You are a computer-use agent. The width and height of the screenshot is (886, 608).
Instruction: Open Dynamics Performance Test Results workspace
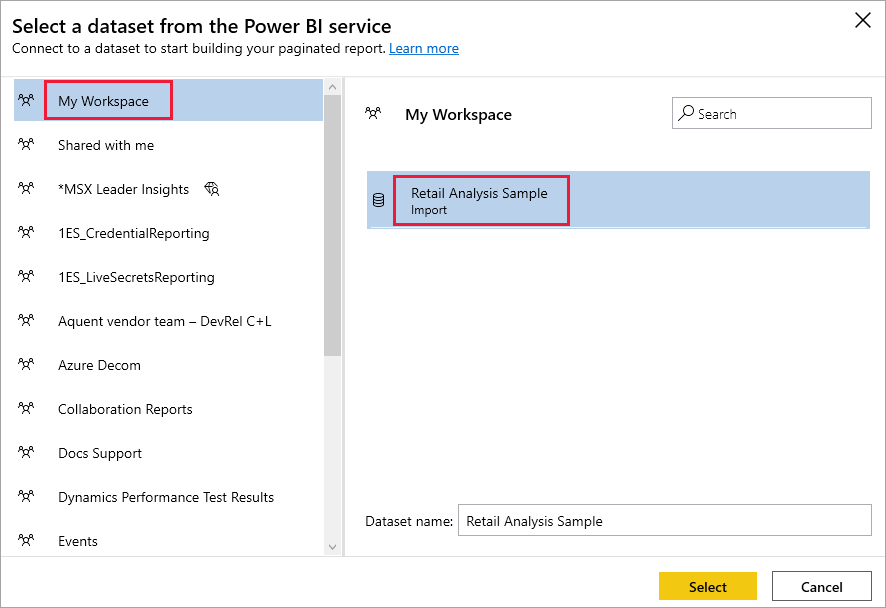click(168, 497)
